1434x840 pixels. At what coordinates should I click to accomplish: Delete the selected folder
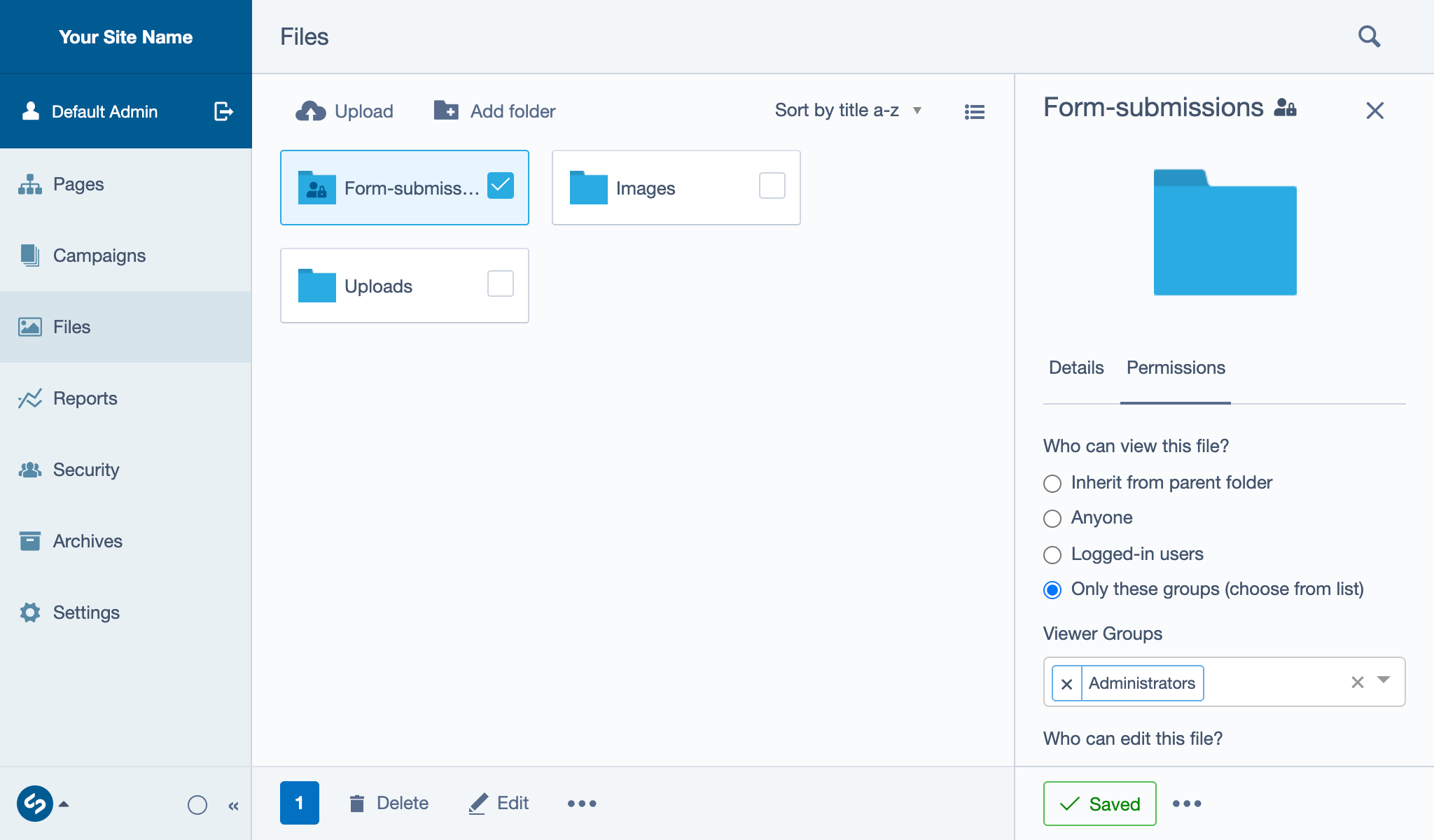(x=389, y=804)
